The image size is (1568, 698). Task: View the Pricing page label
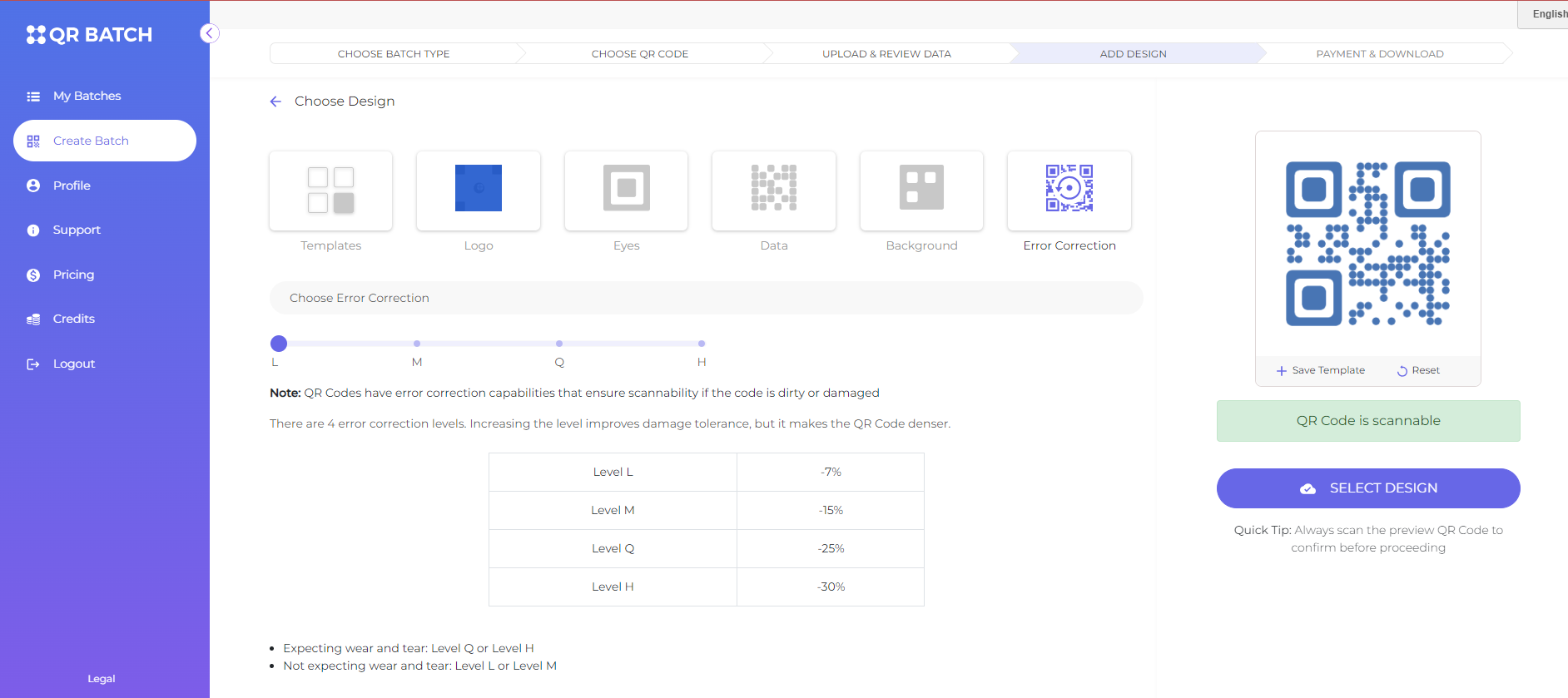(73, 275)
